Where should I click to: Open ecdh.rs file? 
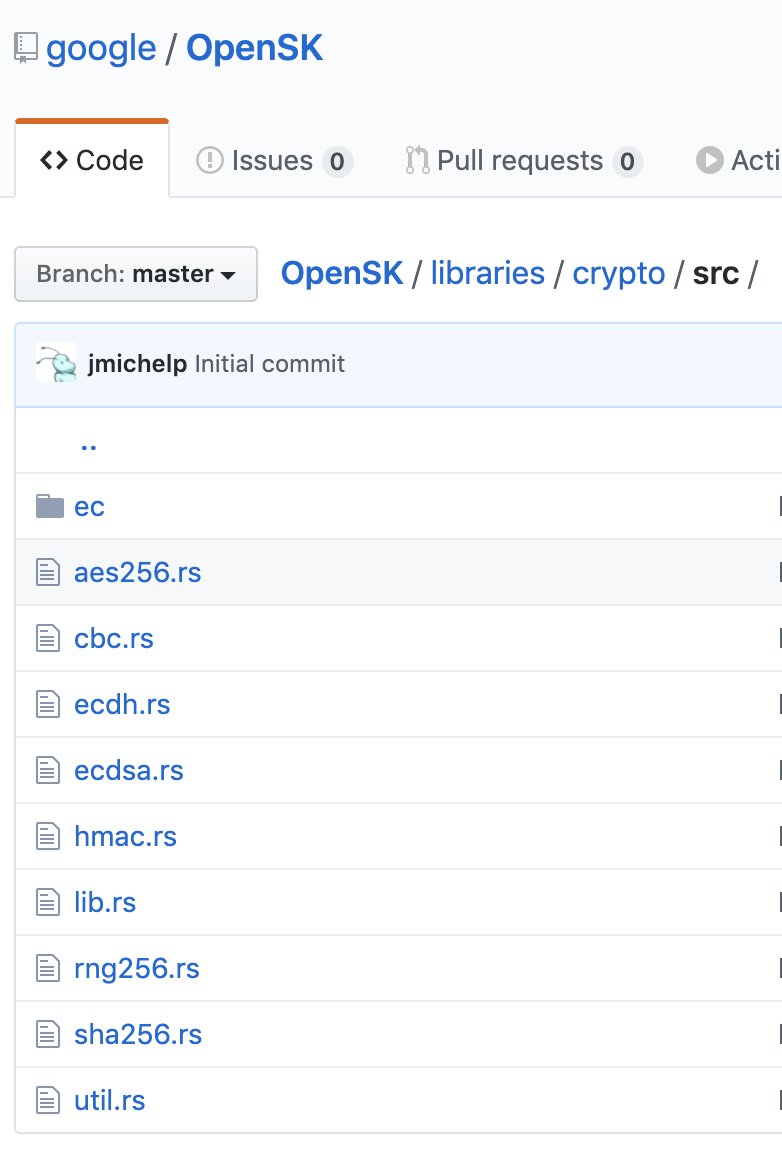point(122,705)
